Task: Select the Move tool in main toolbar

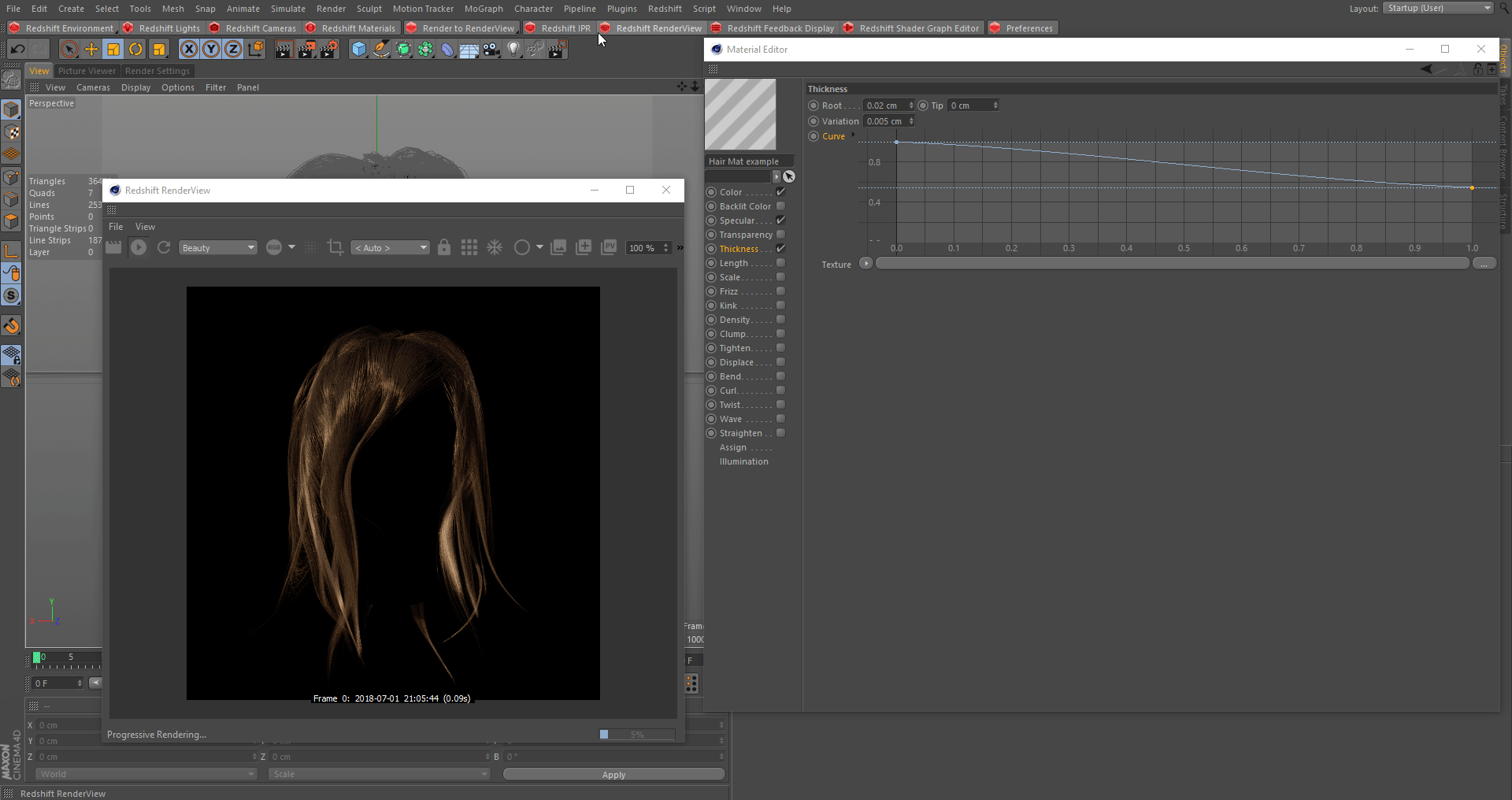Action: (91, 50)
